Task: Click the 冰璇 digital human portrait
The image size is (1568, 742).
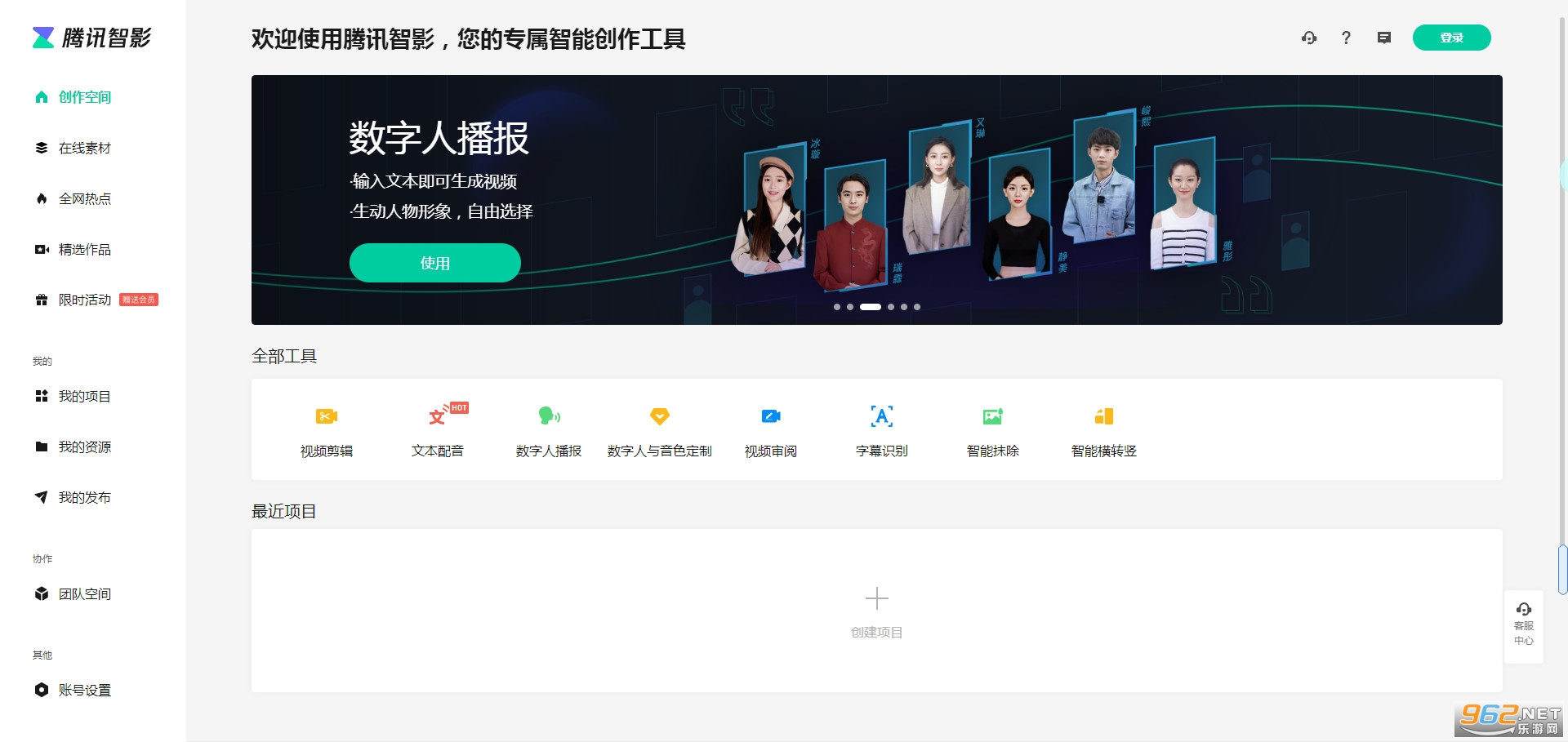Action: pos(769,211)
